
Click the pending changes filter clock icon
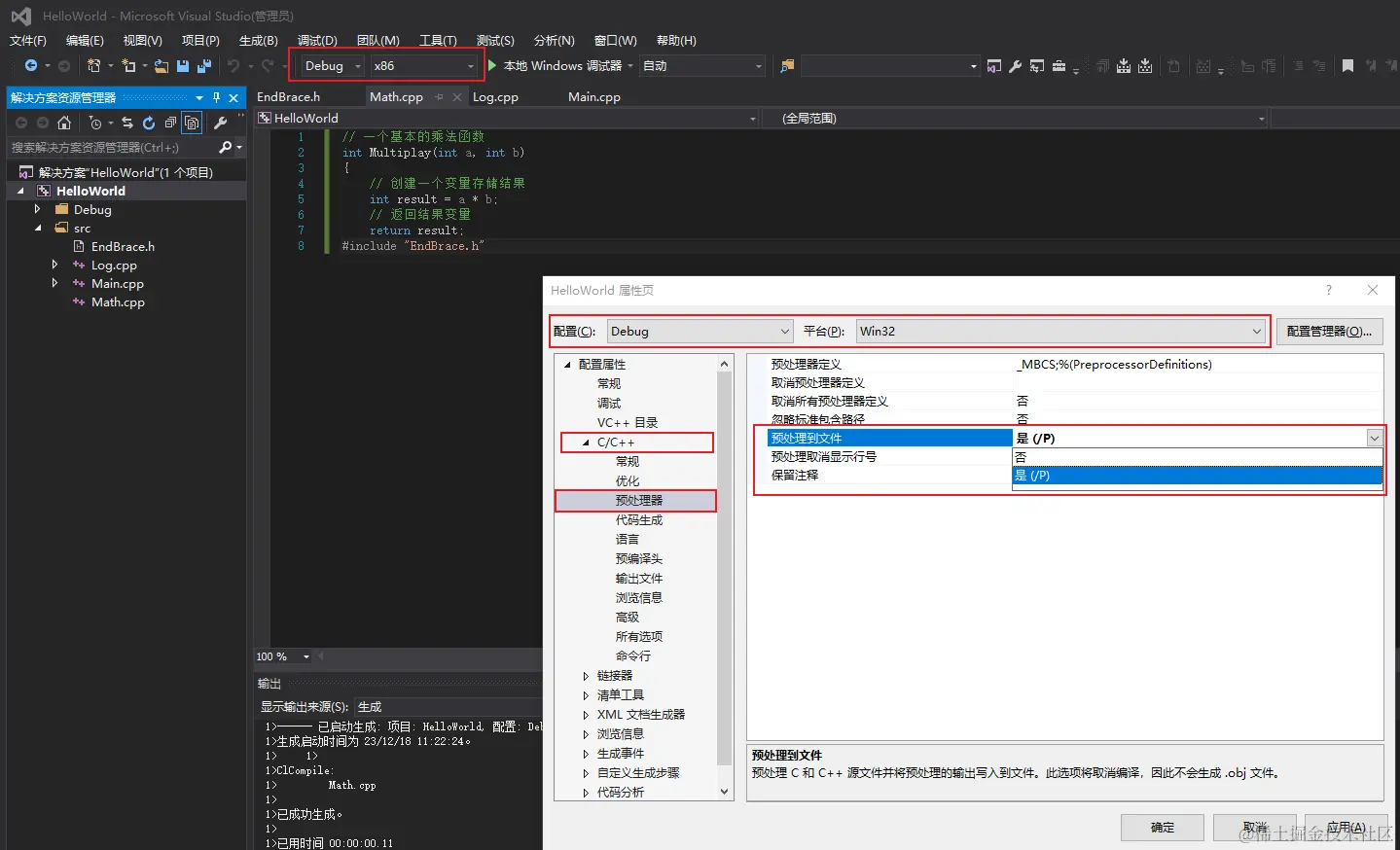click(x=95, y=123)
